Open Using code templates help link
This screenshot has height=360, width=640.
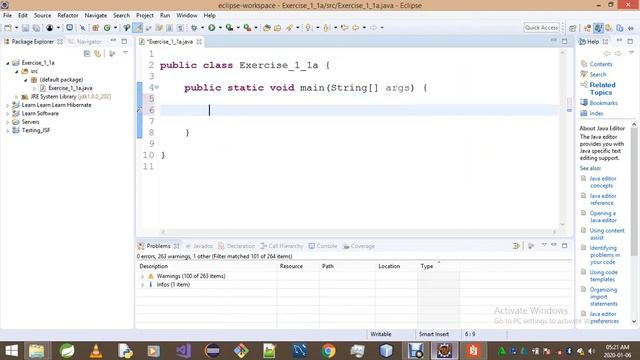click(603, 276)
